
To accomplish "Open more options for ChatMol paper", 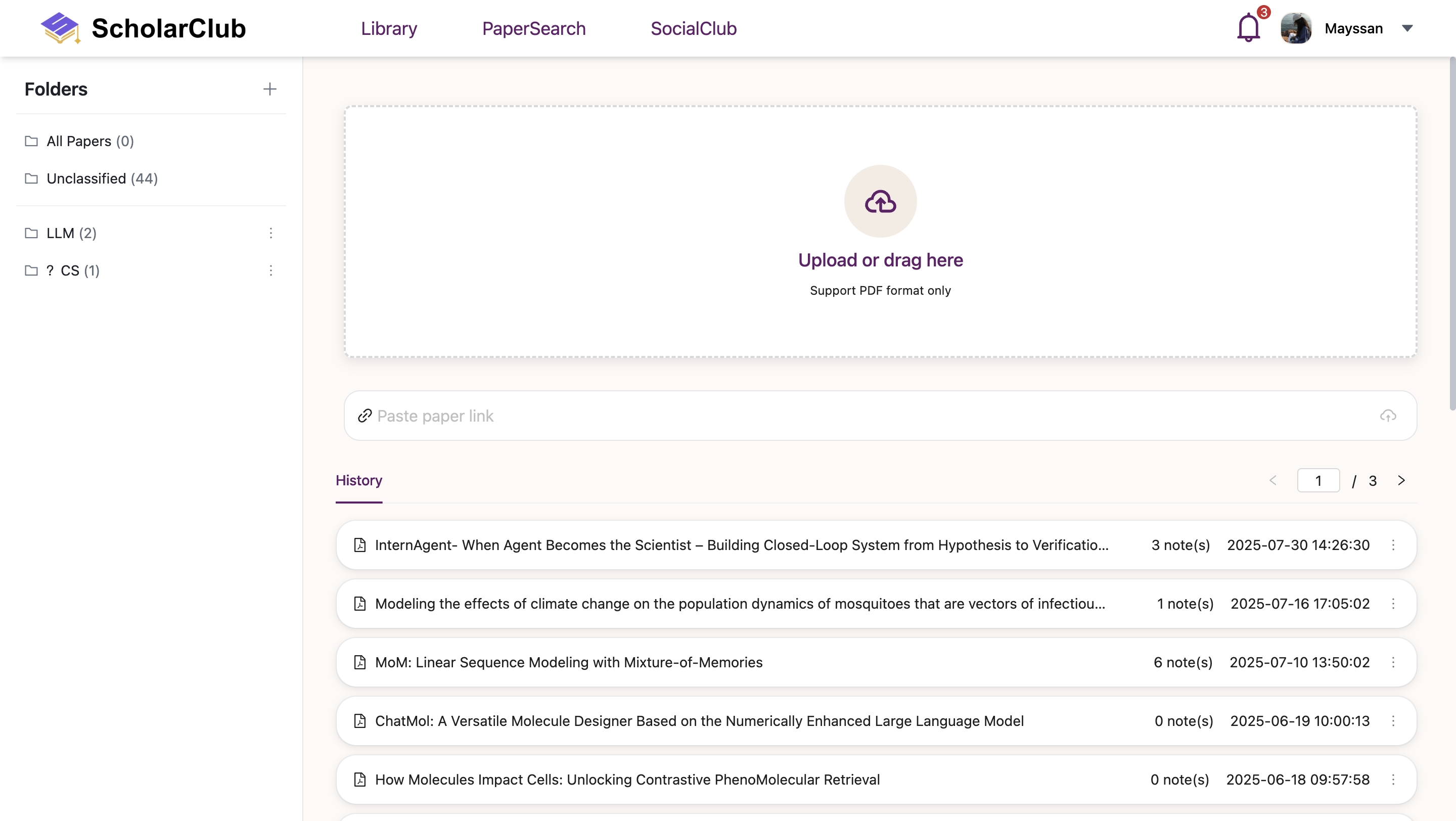I will [1393, 720].
